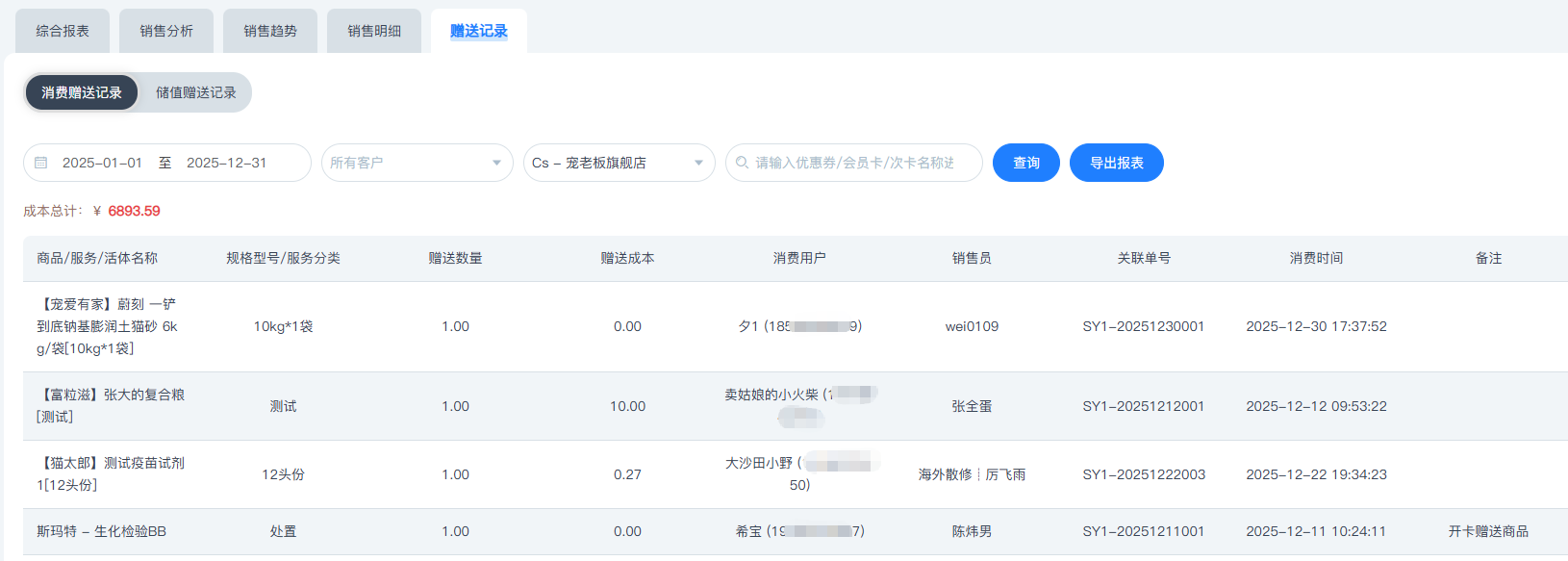
Task: Click the calendar icon in date range
Action: tap(40, 163)
